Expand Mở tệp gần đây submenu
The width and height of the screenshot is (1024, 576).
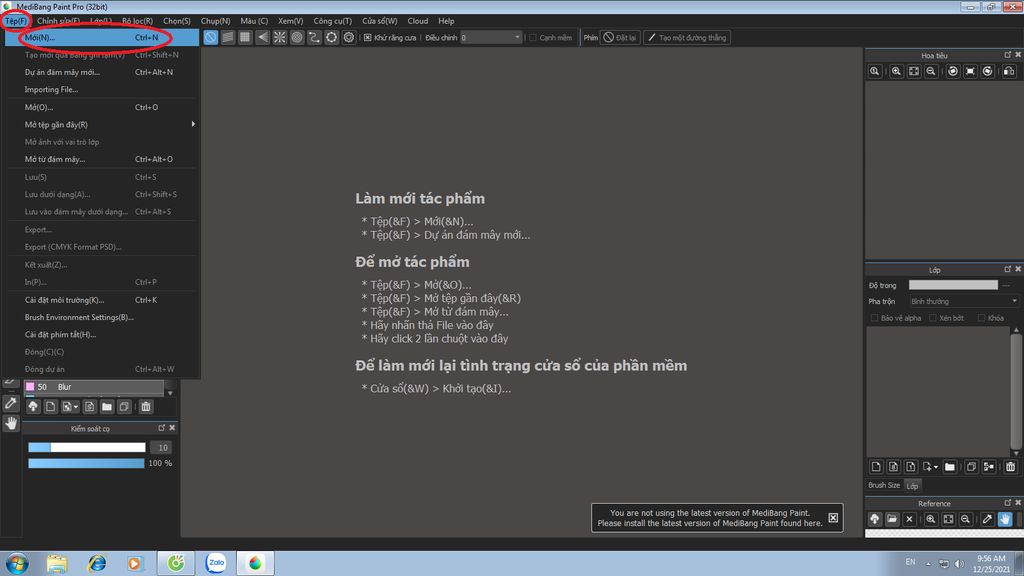click(x=101, y=124)
